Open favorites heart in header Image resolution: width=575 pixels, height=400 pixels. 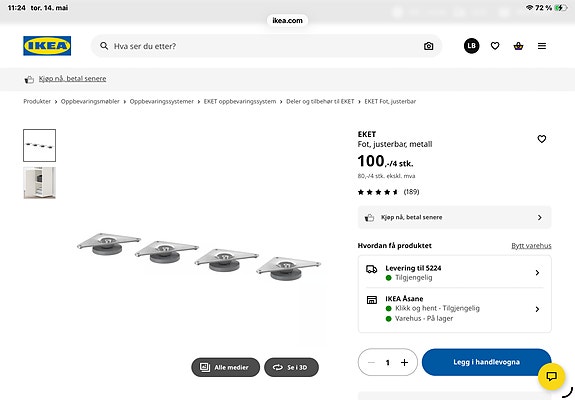coord(495,46)
